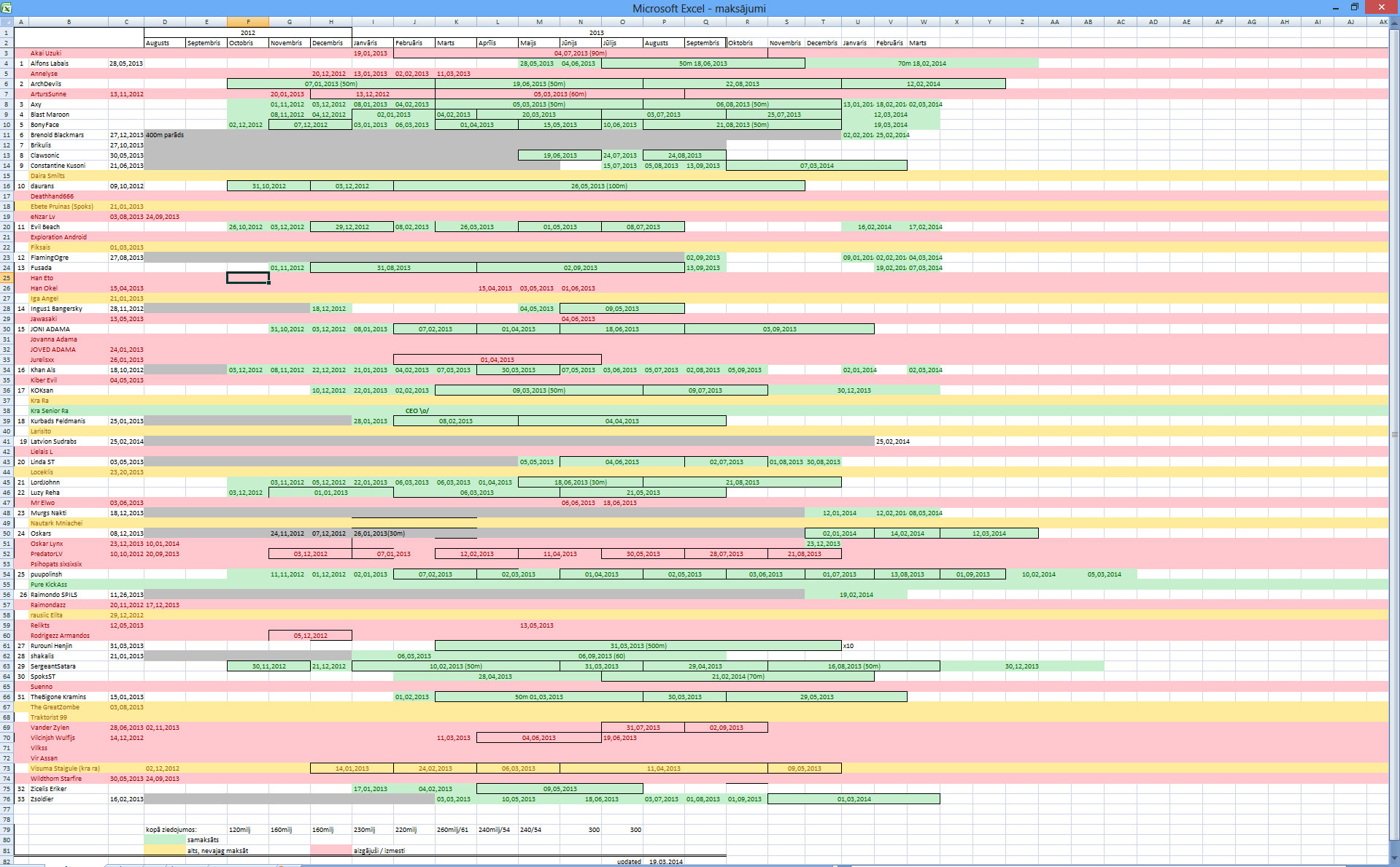Viewport: 1400px width, 867px height.
Task: Click the Excel application icon in title bar
Action: click(7, 7)
